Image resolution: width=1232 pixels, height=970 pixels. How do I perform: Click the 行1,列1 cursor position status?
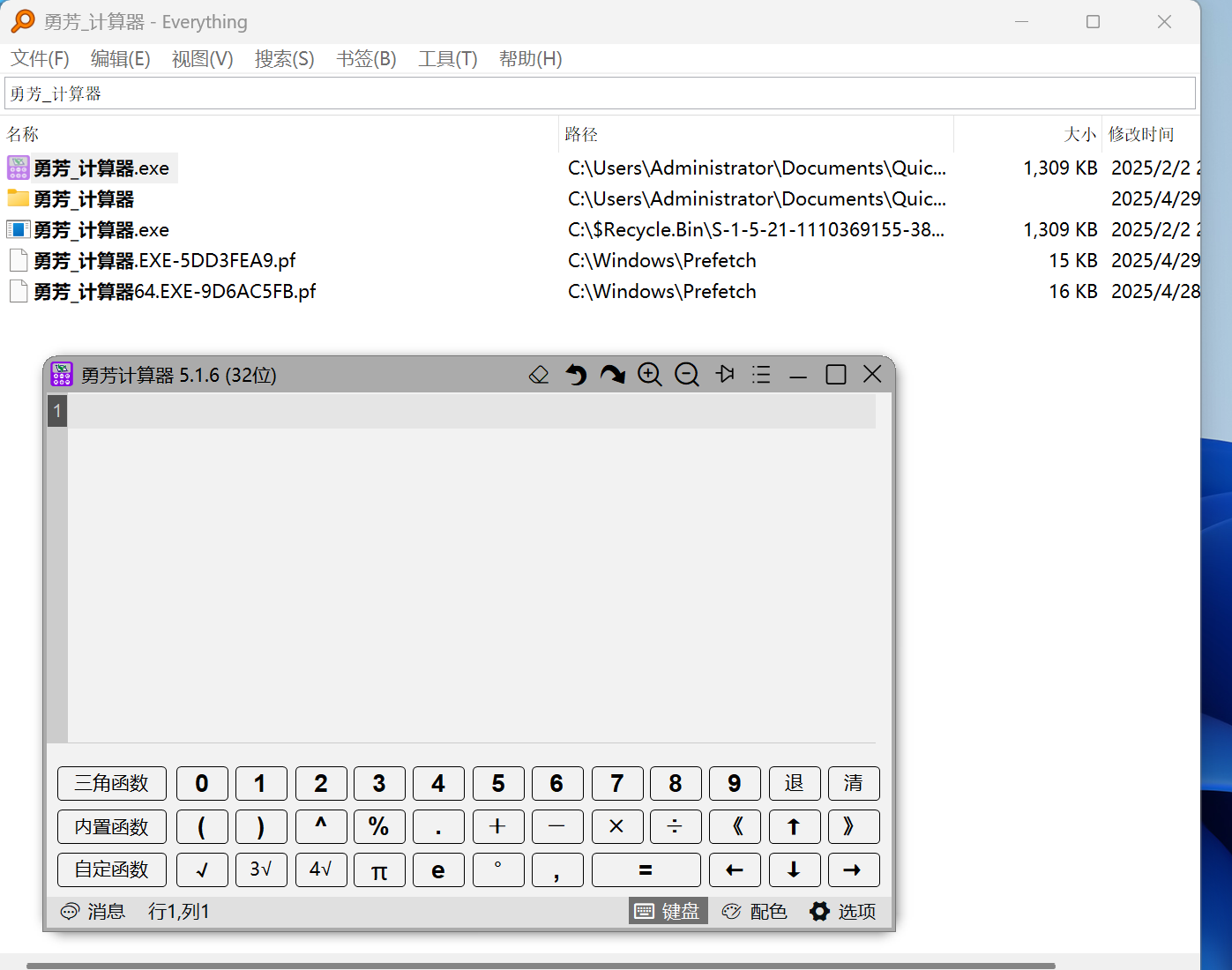[179, 911]
